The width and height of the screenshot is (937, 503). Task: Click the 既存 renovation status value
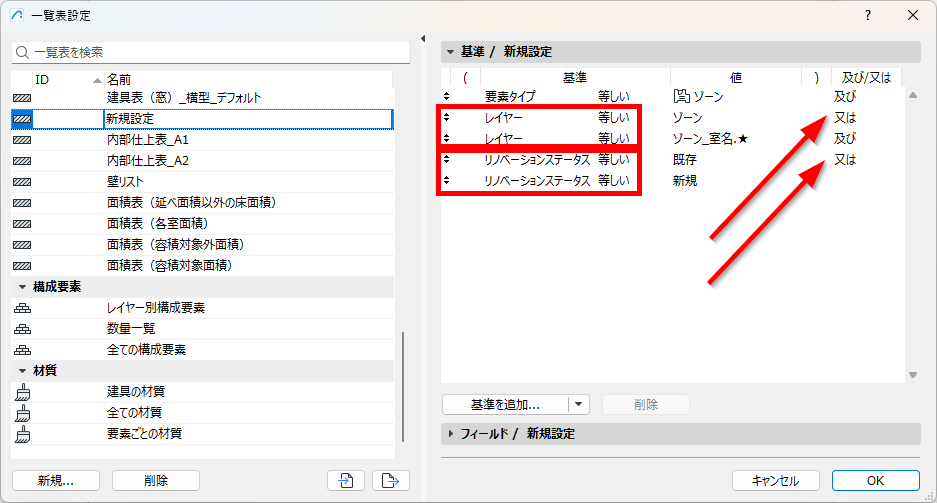coord(685,160)
